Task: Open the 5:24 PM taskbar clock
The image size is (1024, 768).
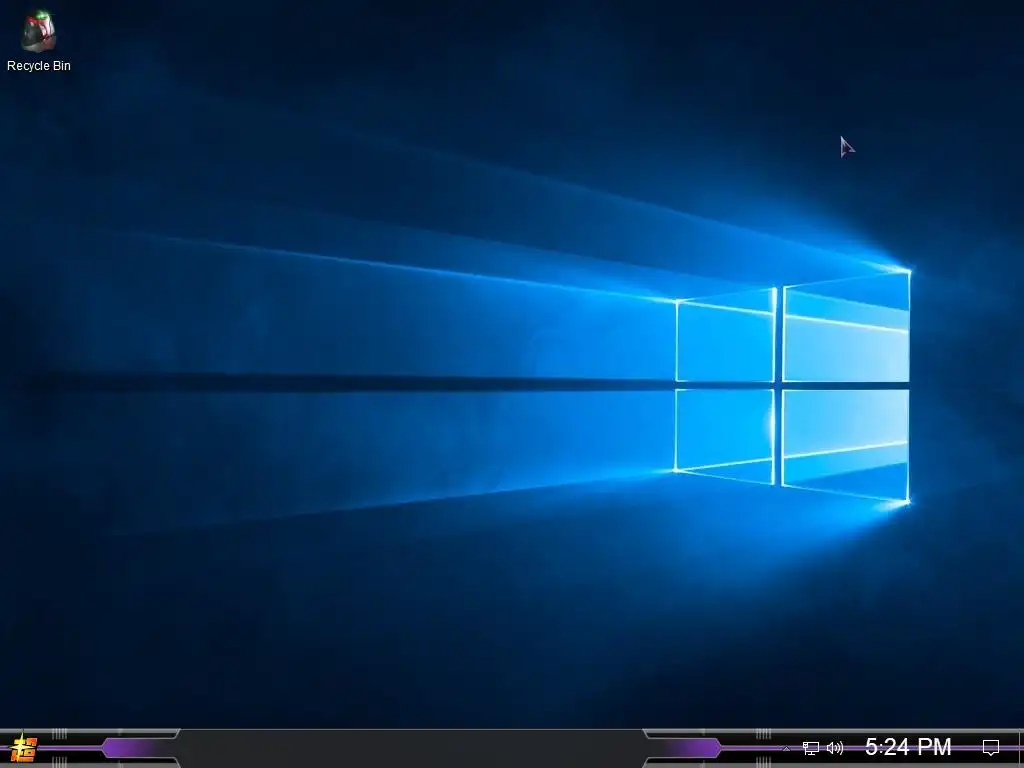Action: coord(908,747)
